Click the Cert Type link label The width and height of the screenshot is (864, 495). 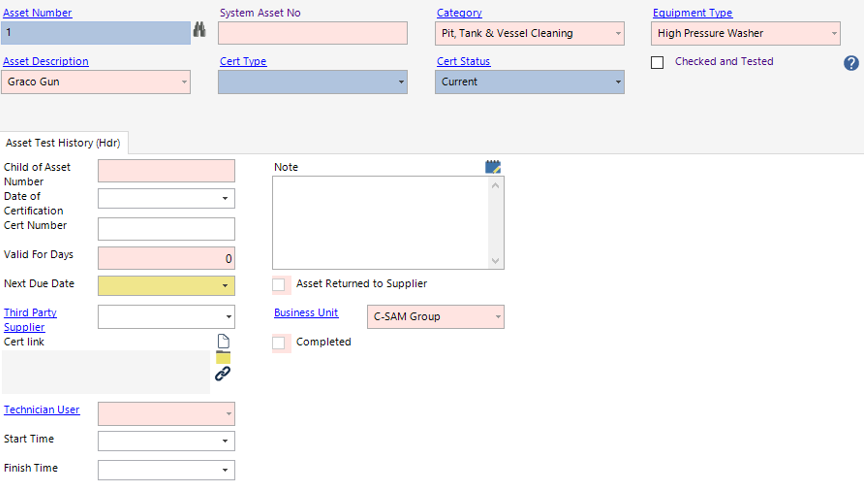click(x=243, y=61)
